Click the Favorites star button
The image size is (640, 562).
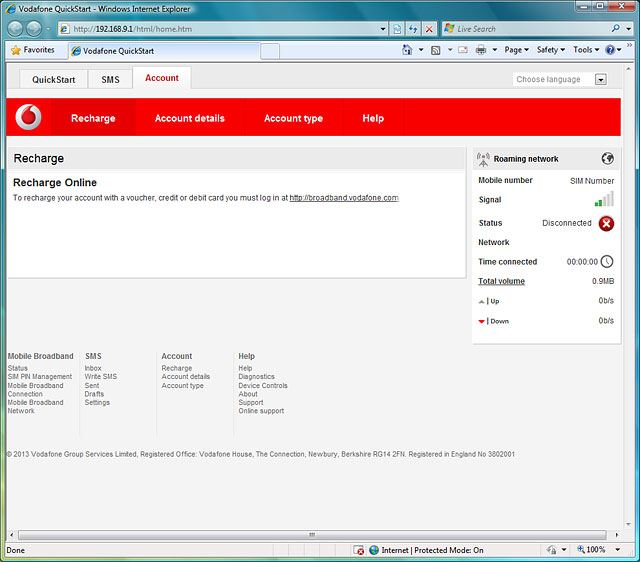pyautogui.click(x=33, y=50)
